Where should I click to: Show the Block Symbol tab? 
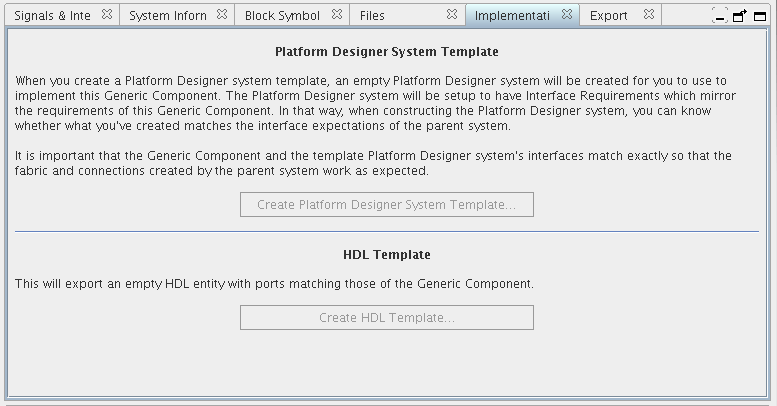point(282,16)
